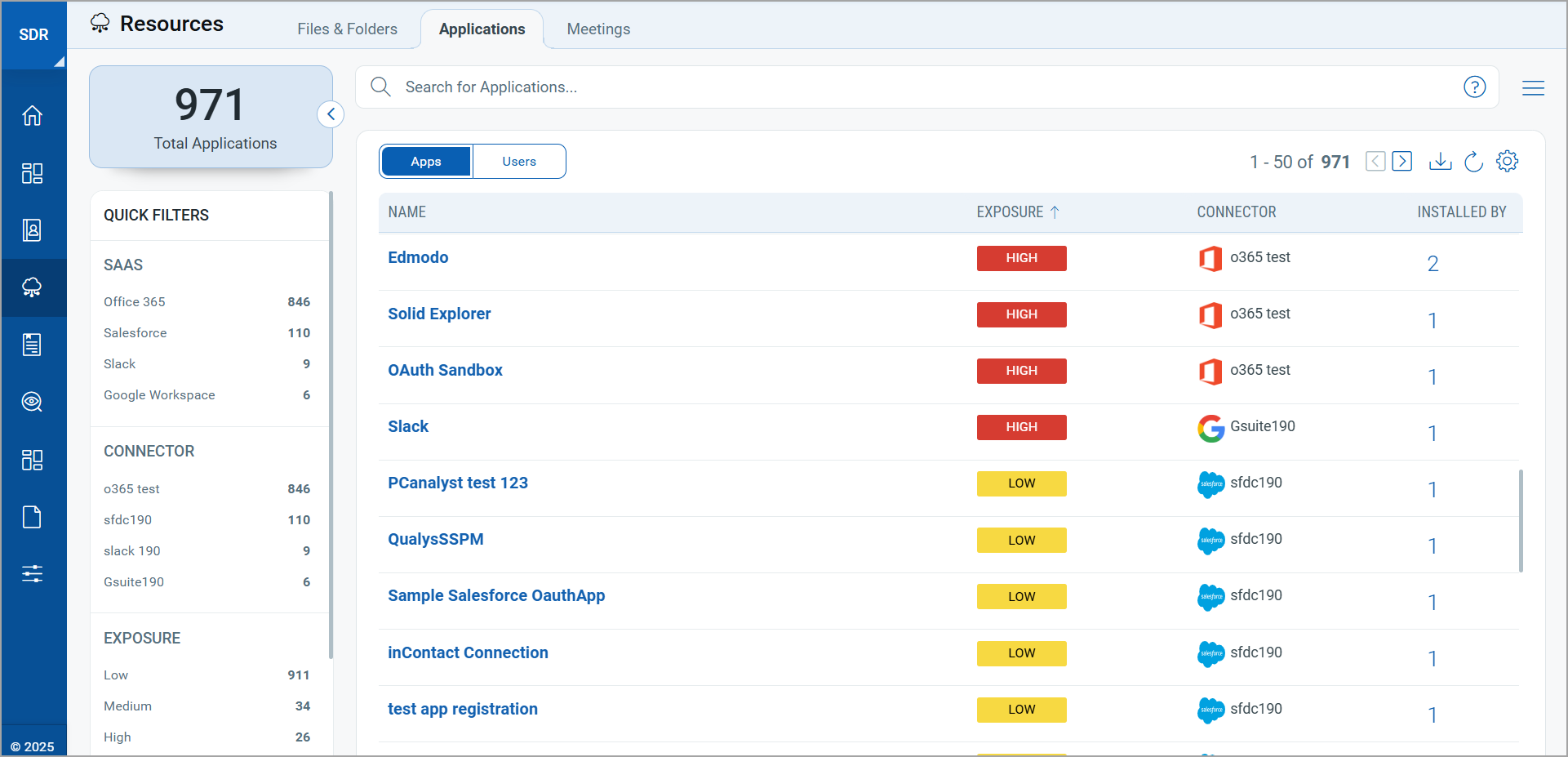Viewport: 1568px width, 757px height.
Task: Click installed-by count for OAuth Sandbox
Action: click(1433, 376)
